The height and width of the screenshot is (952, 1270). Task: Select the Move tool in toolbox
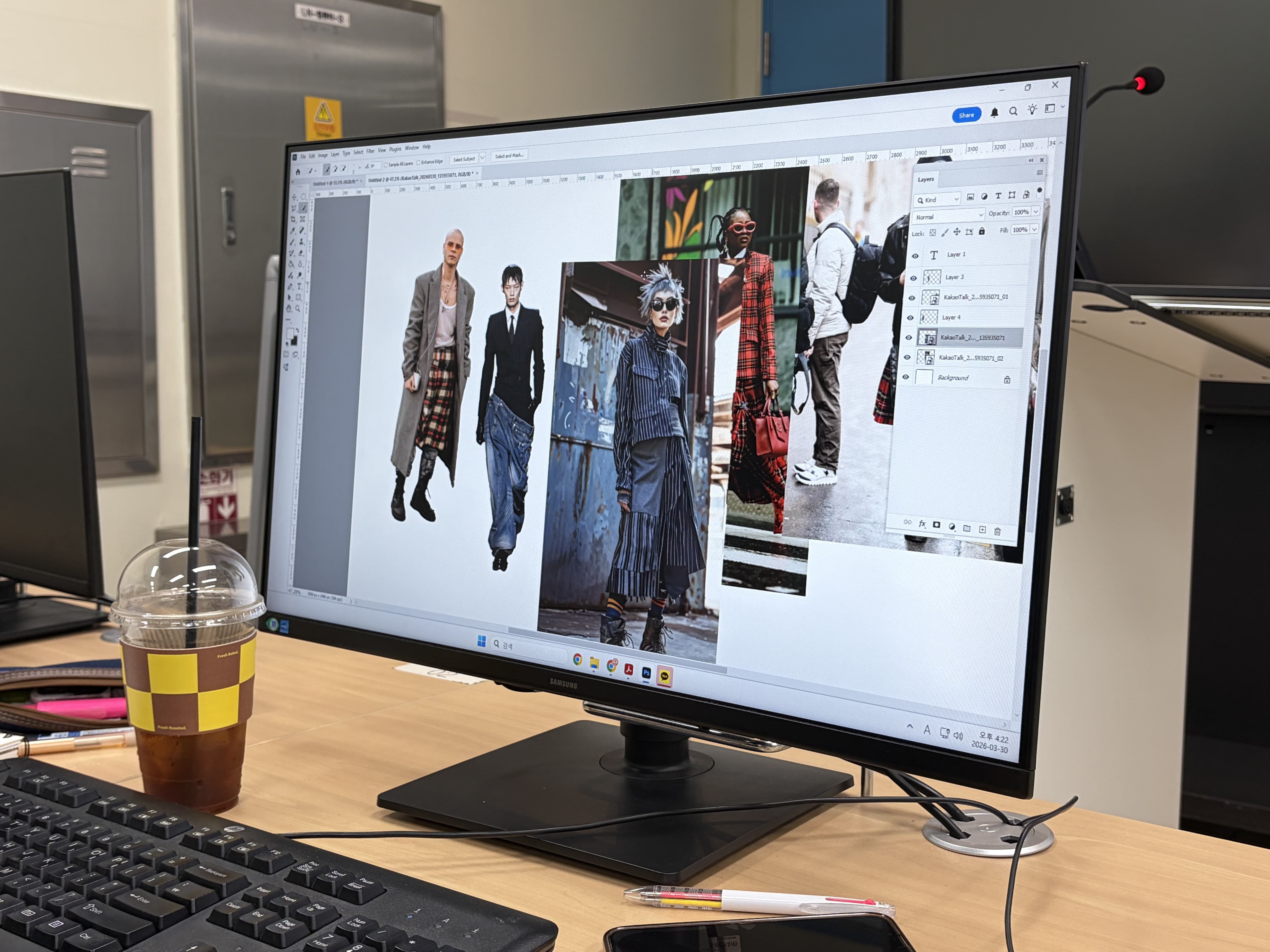pos(295,197)
